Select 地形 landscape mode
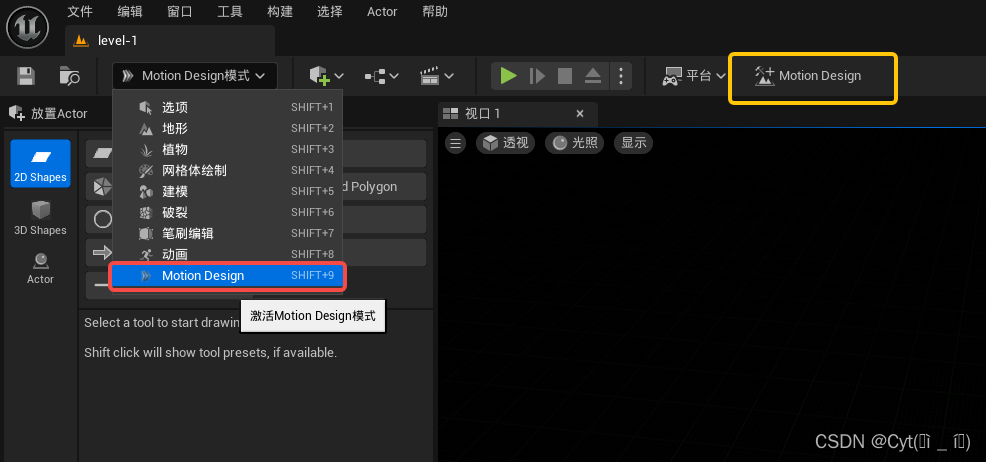 (227, 128)
